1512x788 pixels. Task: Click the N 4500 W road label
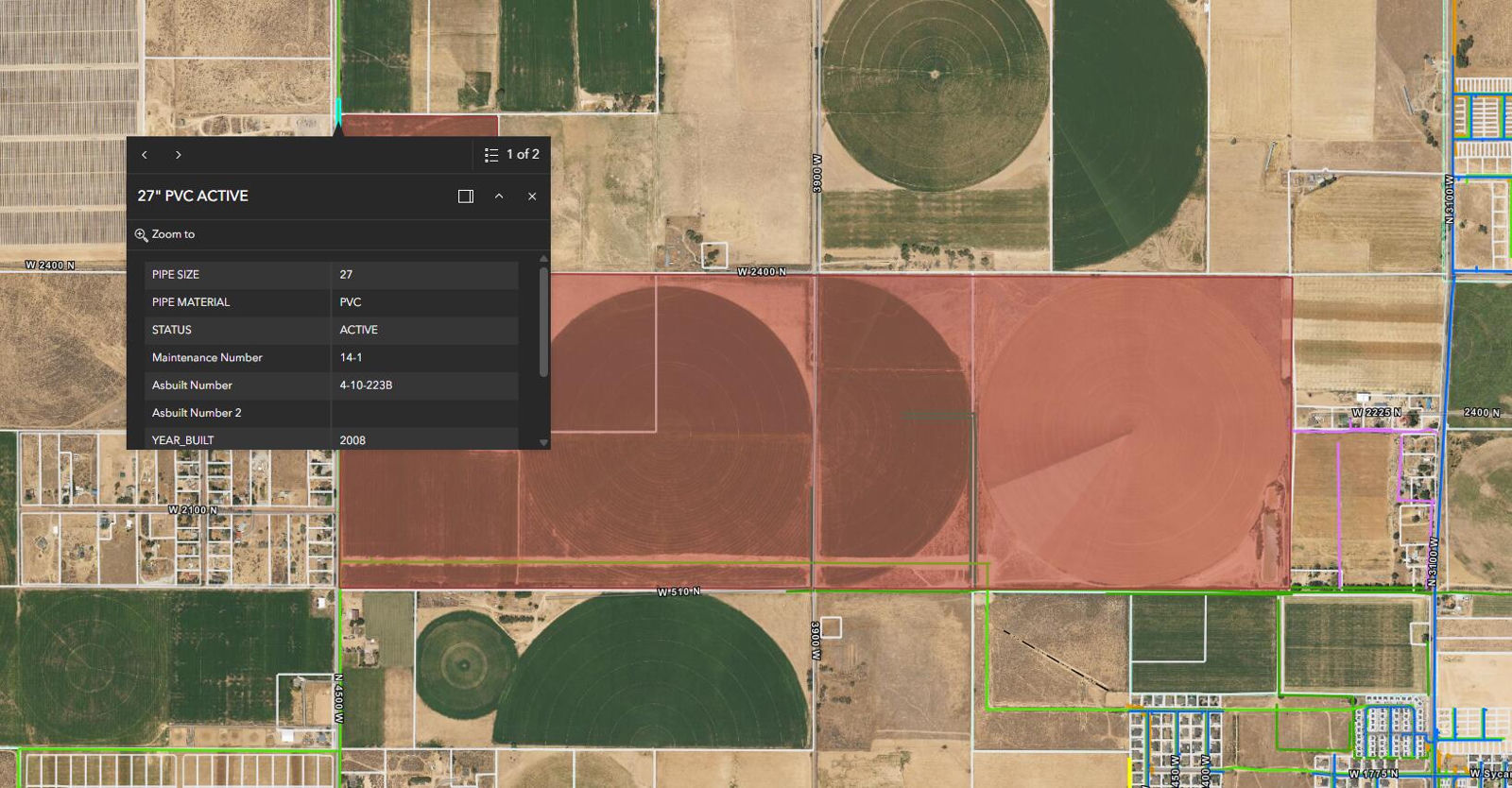[x=338, y=698]
